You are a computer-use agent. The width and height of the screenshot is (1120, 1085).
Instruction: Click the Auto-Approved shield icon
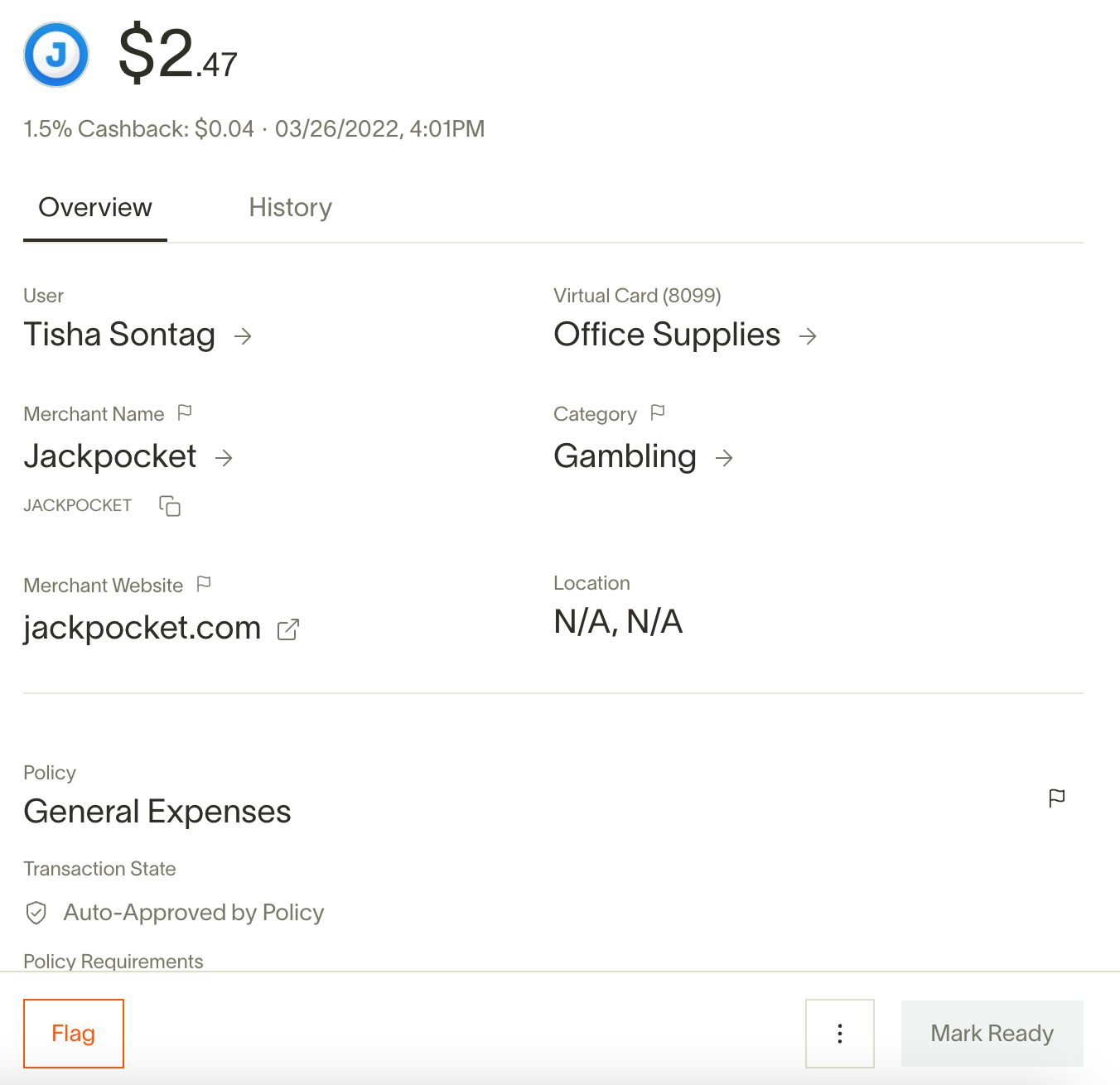click(x=36, y=913)
